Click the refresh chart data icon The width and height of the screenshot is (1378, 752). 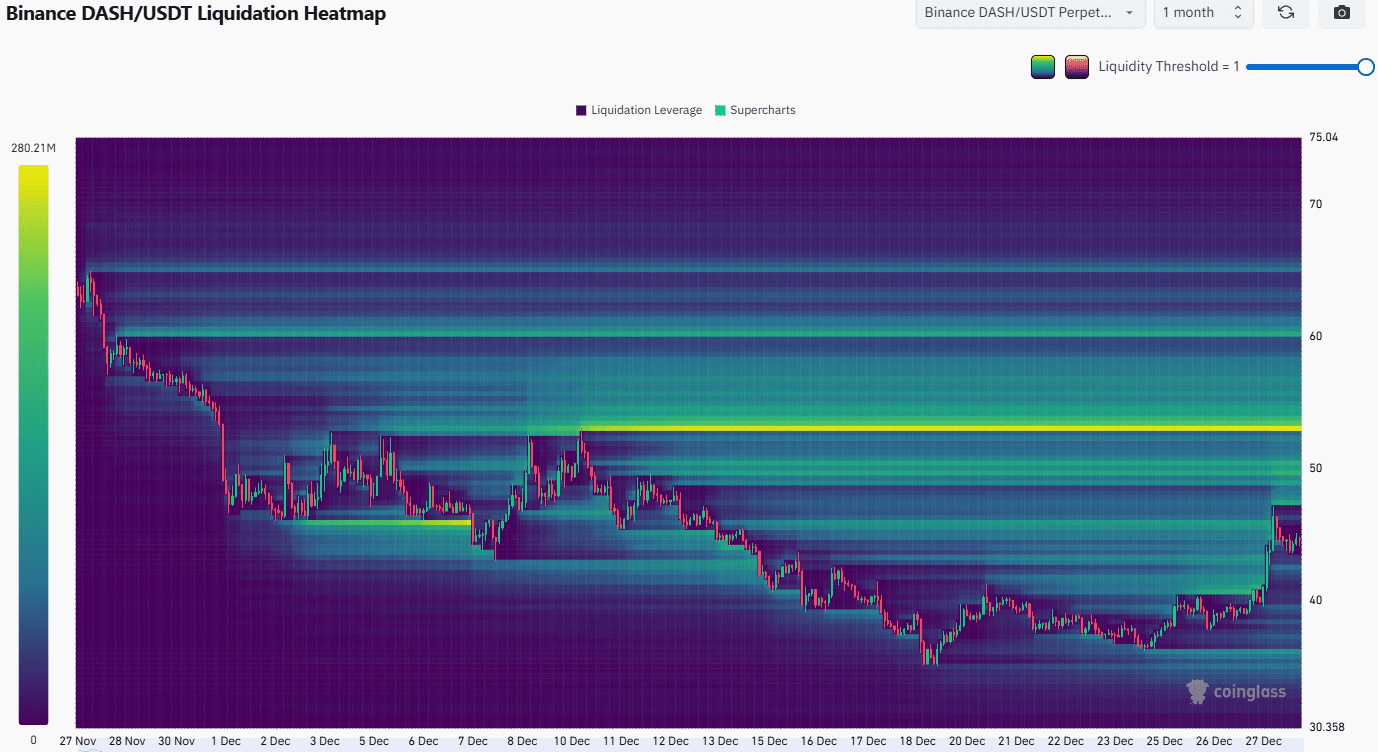1286,13
